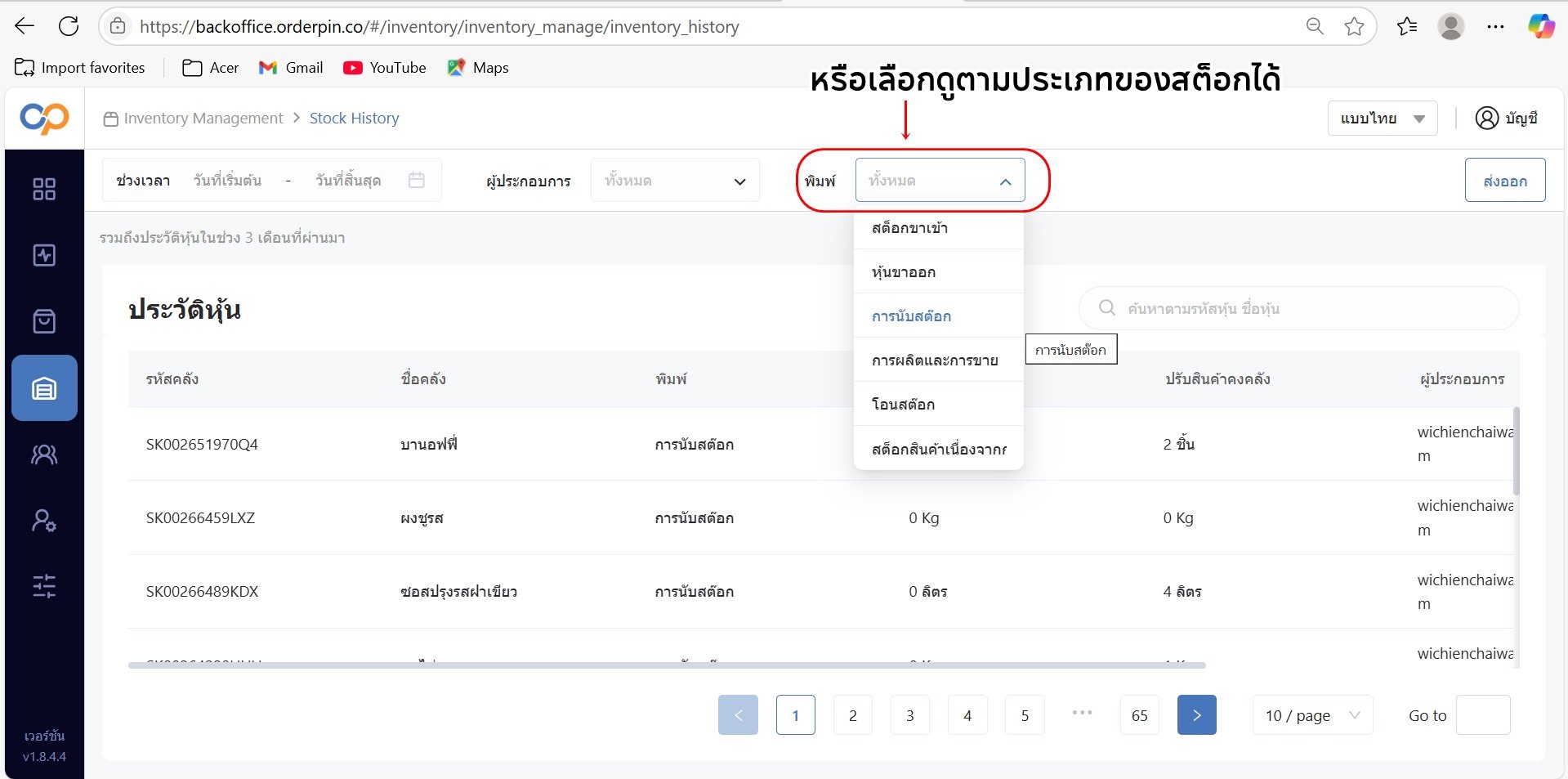1568x779 pixels.
Task: Click the Orderpin logo
Action: (44, 119)
